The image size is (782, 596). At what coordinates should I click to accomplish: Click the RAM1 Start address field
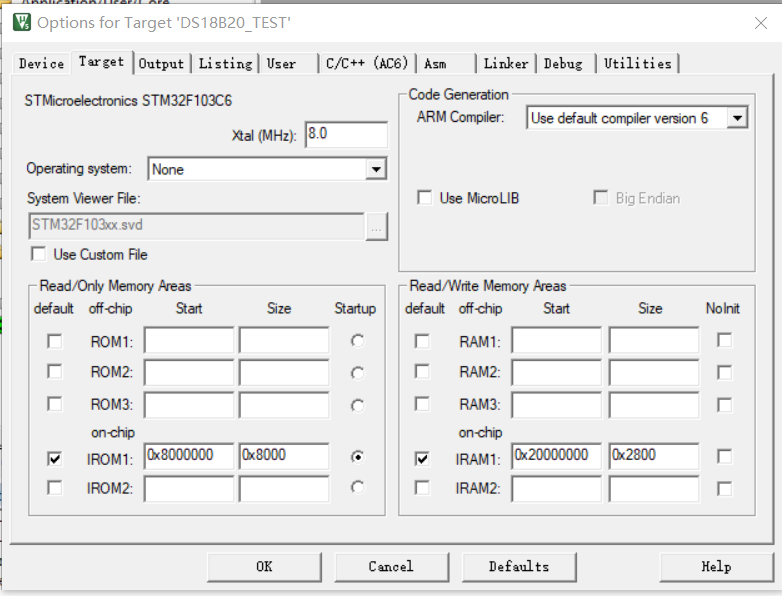coord(557,341)
